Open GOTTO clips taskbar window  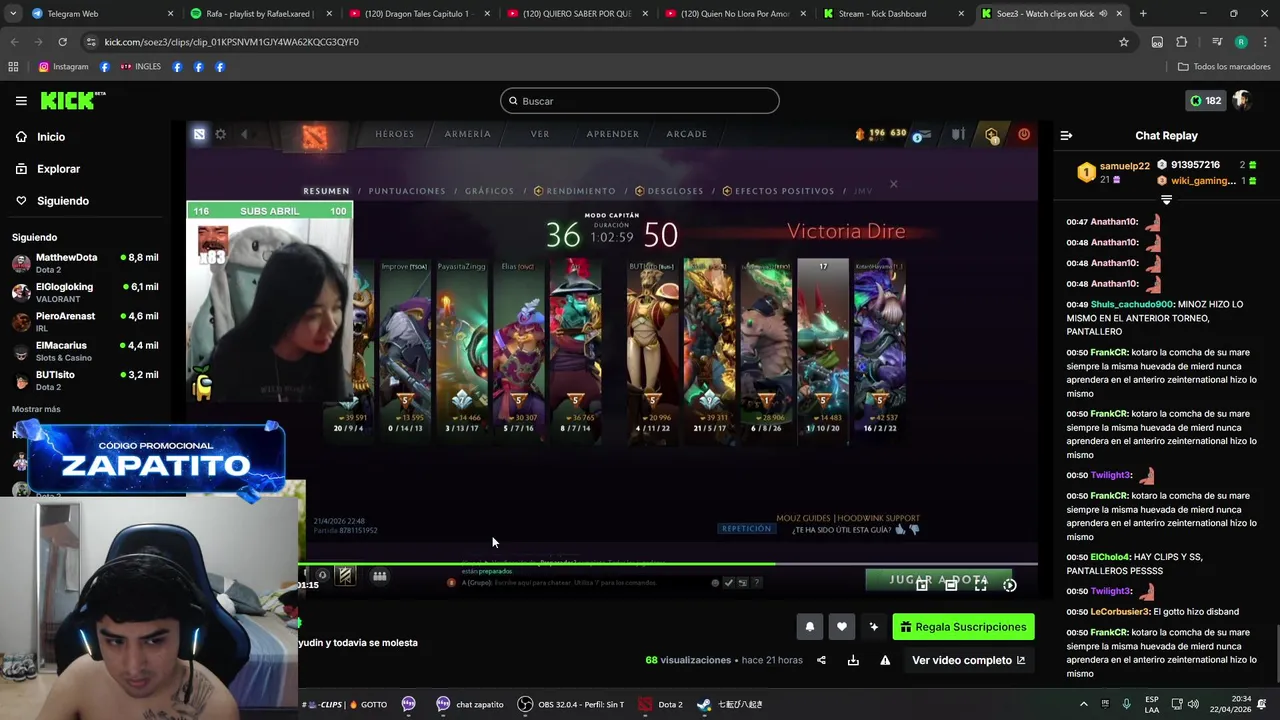(346, 704)
